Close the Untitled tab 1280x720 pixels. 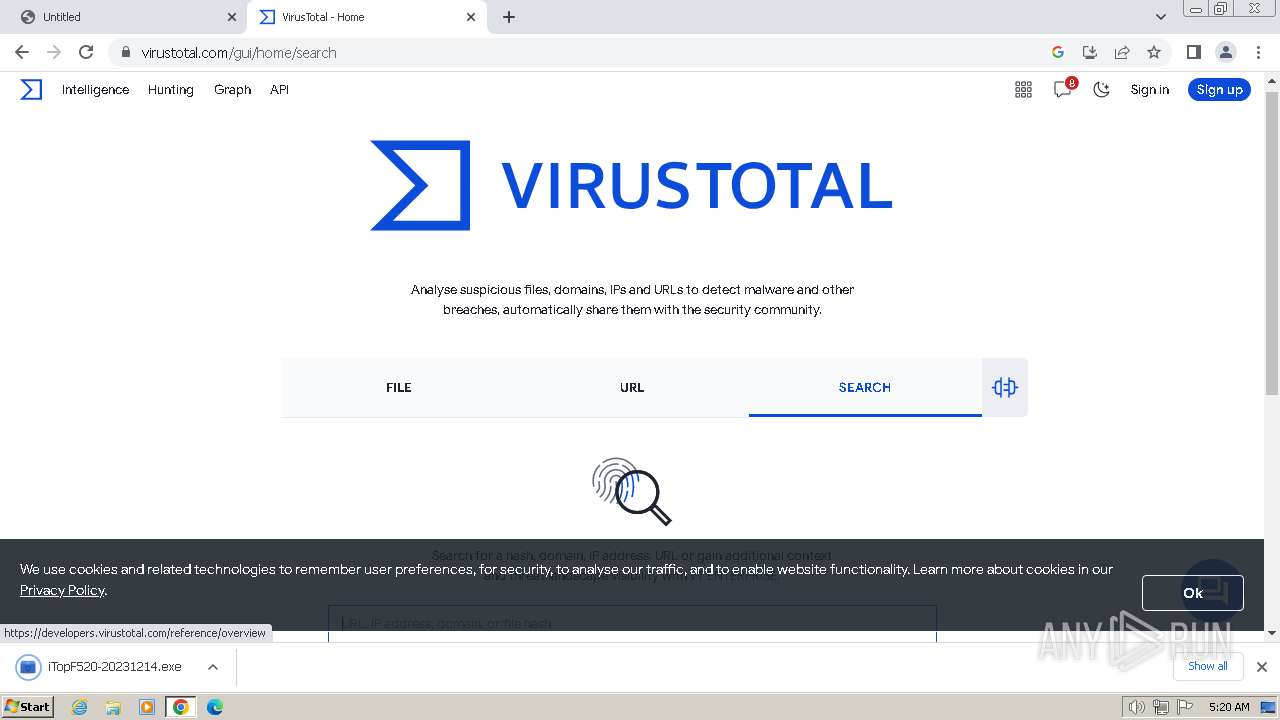(232, 17)
